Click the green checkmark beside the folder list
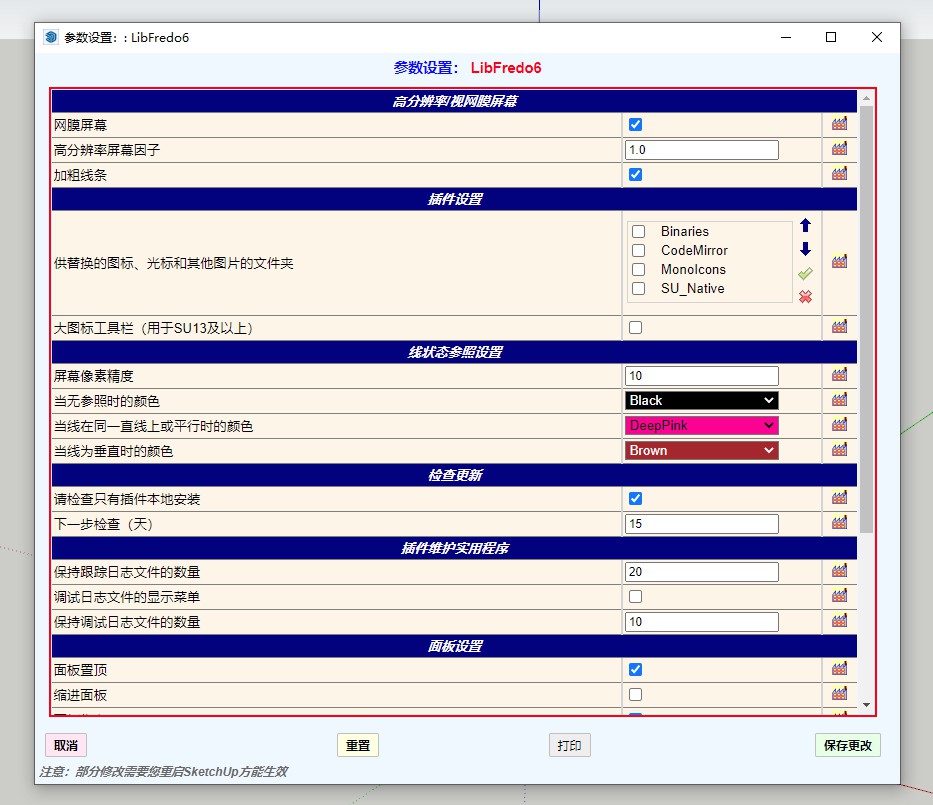Viewport: 933px width, 805px height. pos(805,273)
